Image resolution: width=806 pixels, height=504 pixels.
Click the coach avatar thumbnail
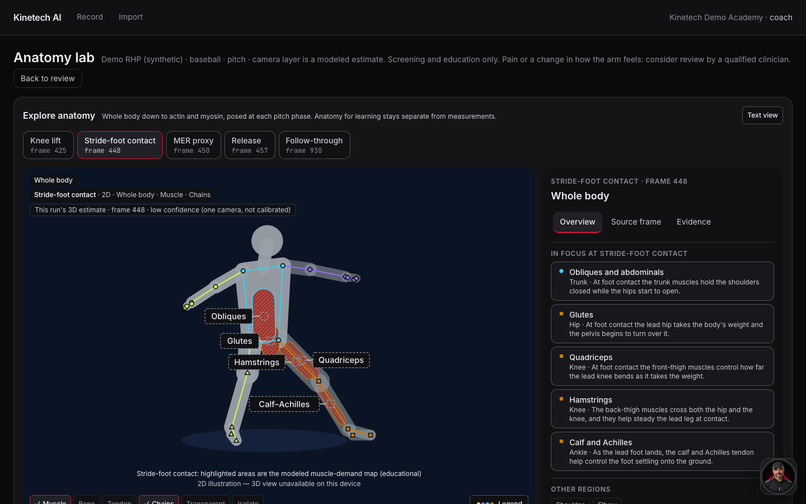[778, 476]
